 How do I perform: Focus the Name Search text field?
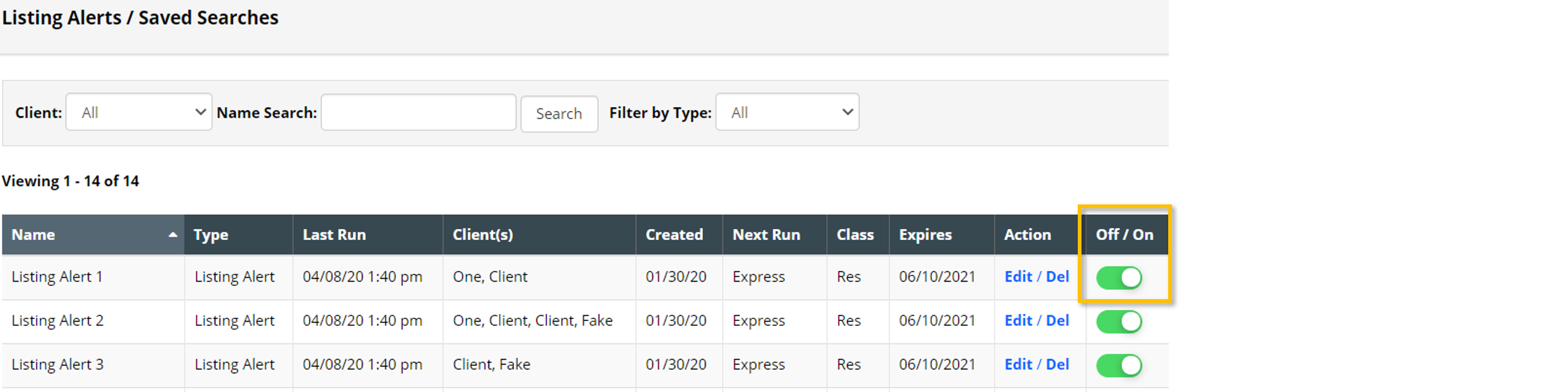pos(418,112)
